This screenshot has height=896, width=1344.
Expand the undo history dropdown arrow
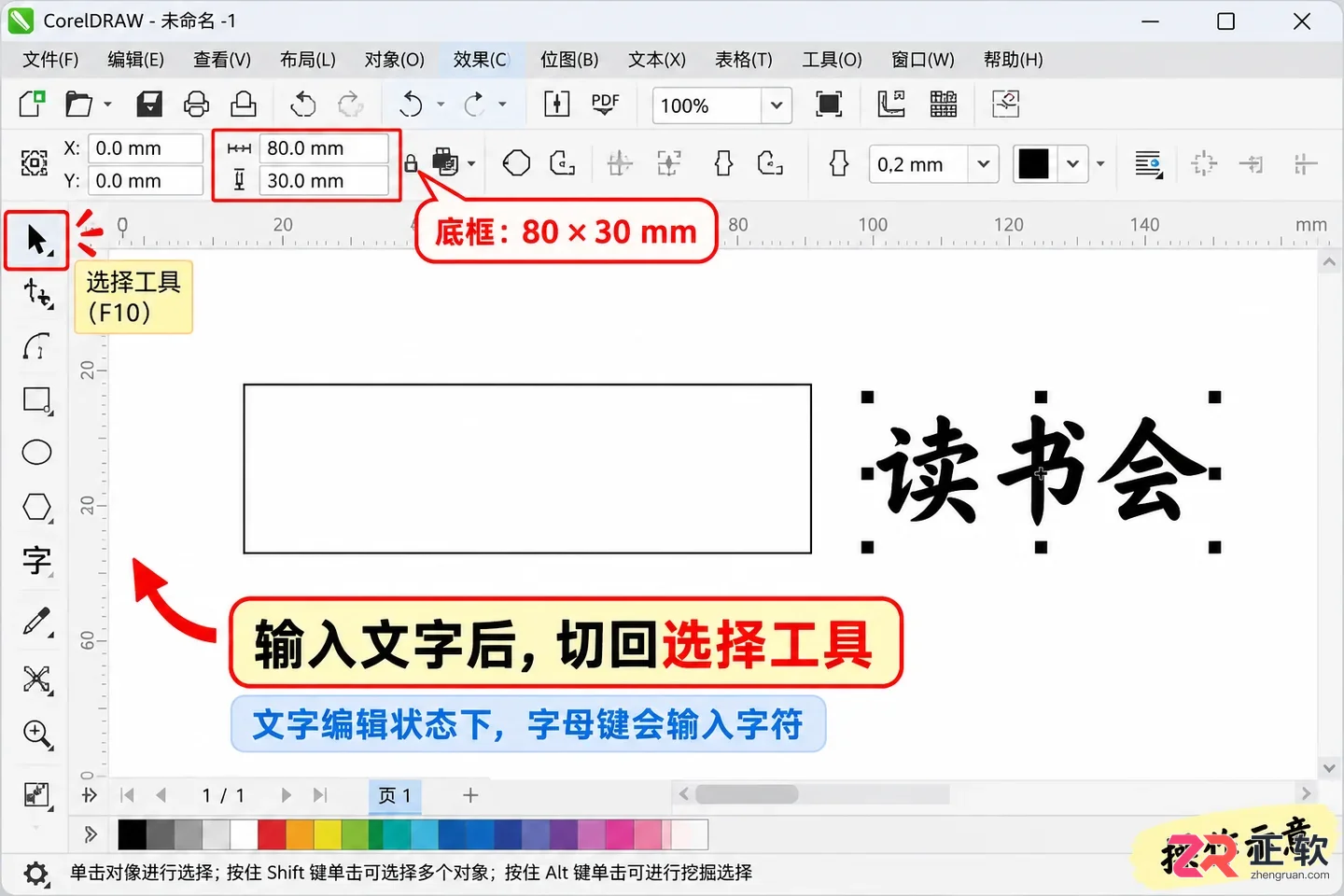441,105
